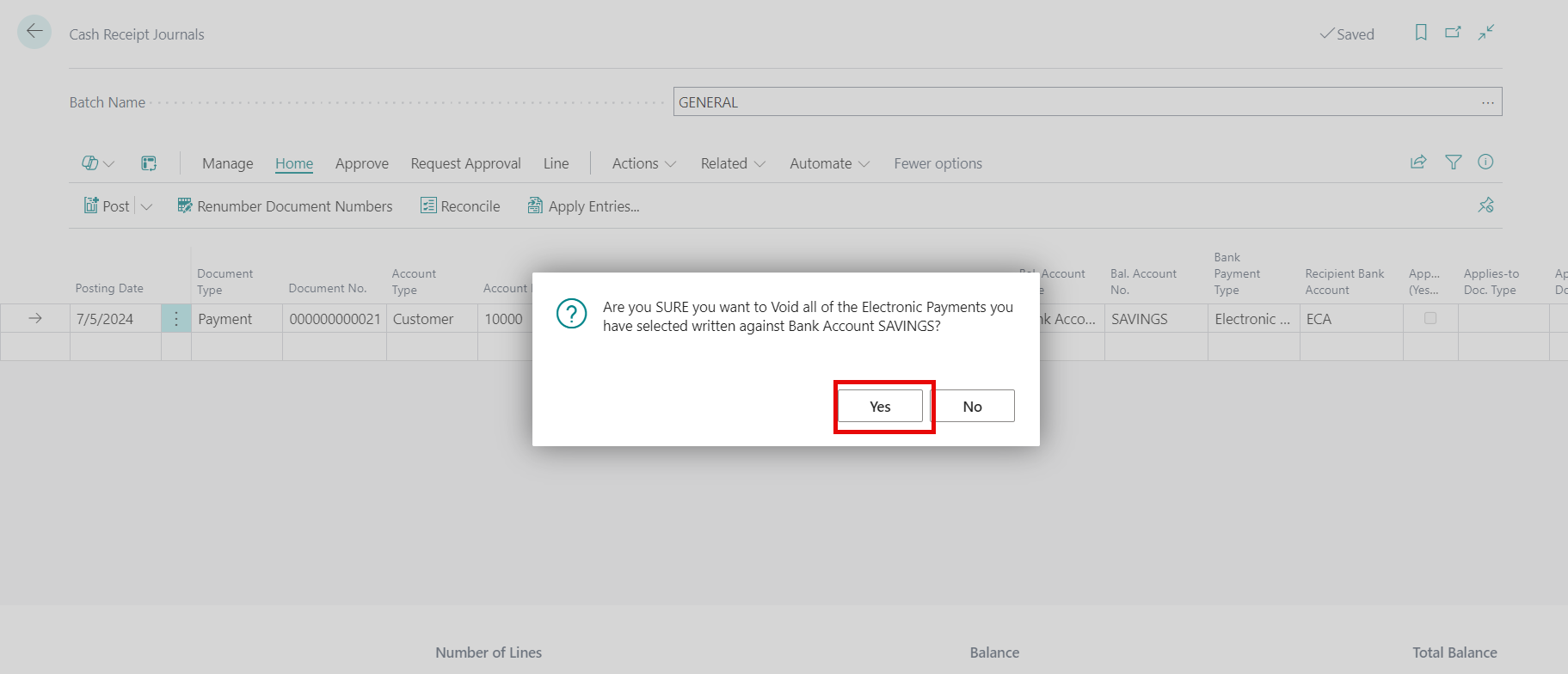Open the Approve menu
The height and width of the screenshot is (674, 1568).
[x=362, y=163]
